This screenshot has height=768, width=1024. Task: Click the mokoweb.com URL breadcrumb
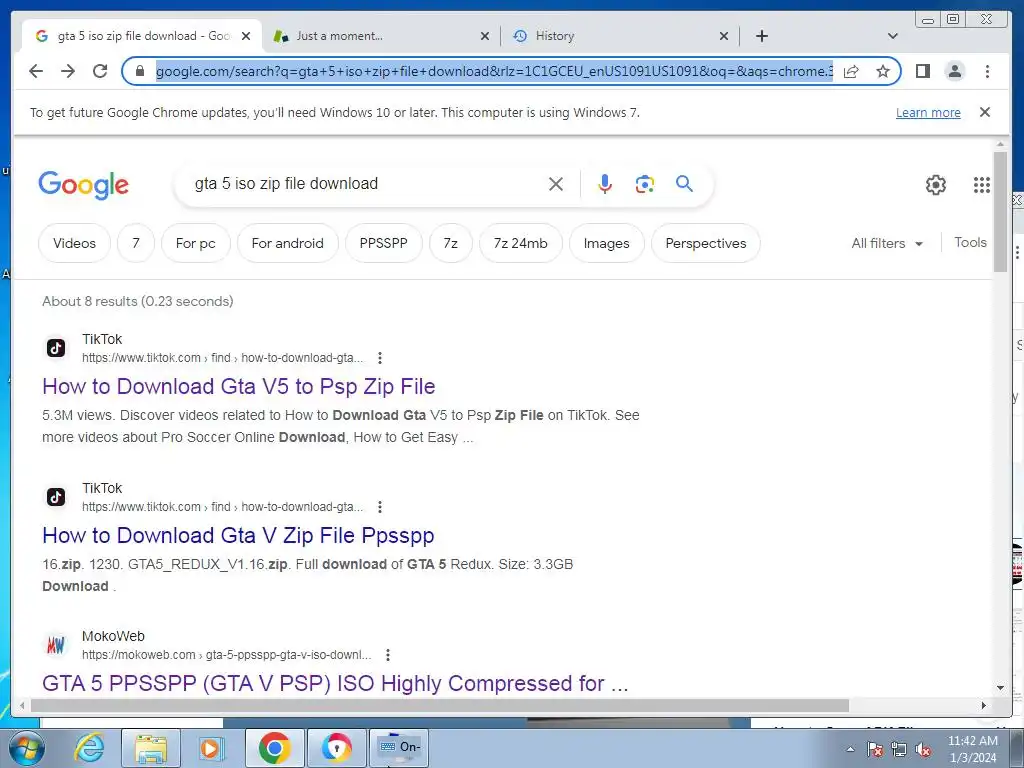[227, 655]
